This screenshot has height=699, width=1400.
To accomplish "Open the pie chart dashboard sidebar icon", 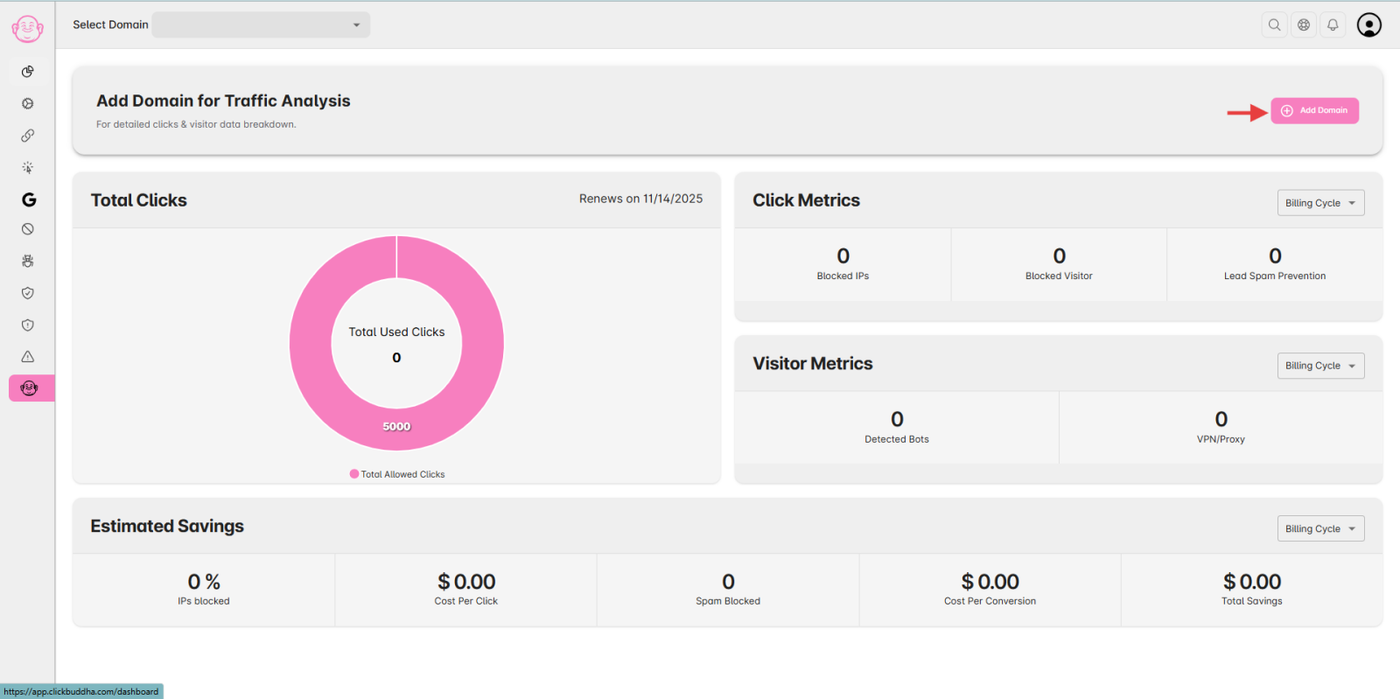I will point(28,71).
